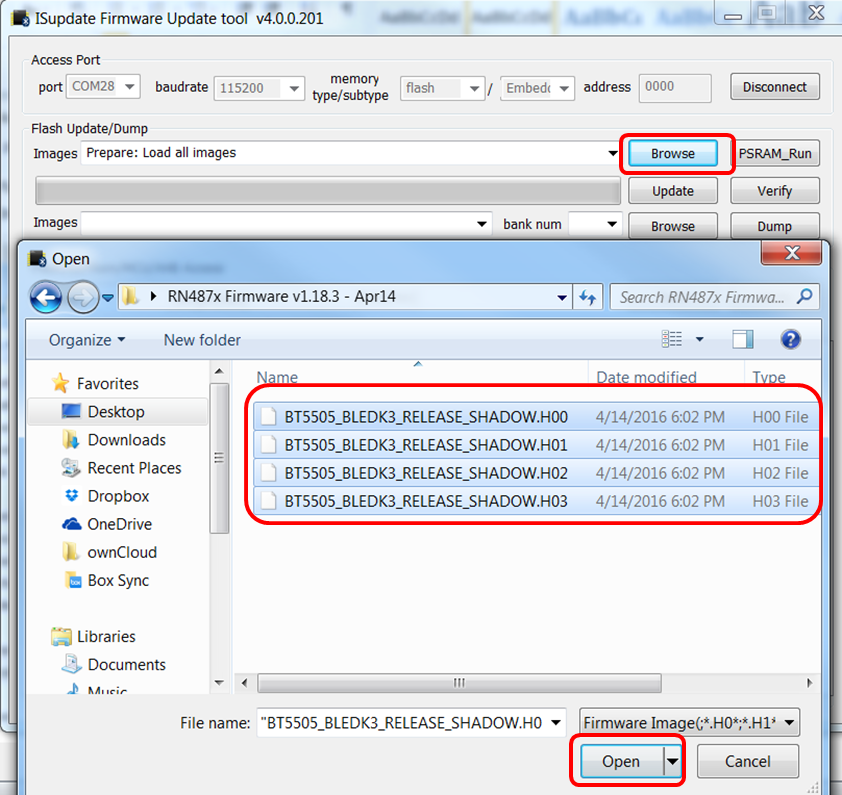Open Dropbox in the Favorites list
Image resolution: width=842 pixels, height=795 pixels.
[x=117, y=496]
